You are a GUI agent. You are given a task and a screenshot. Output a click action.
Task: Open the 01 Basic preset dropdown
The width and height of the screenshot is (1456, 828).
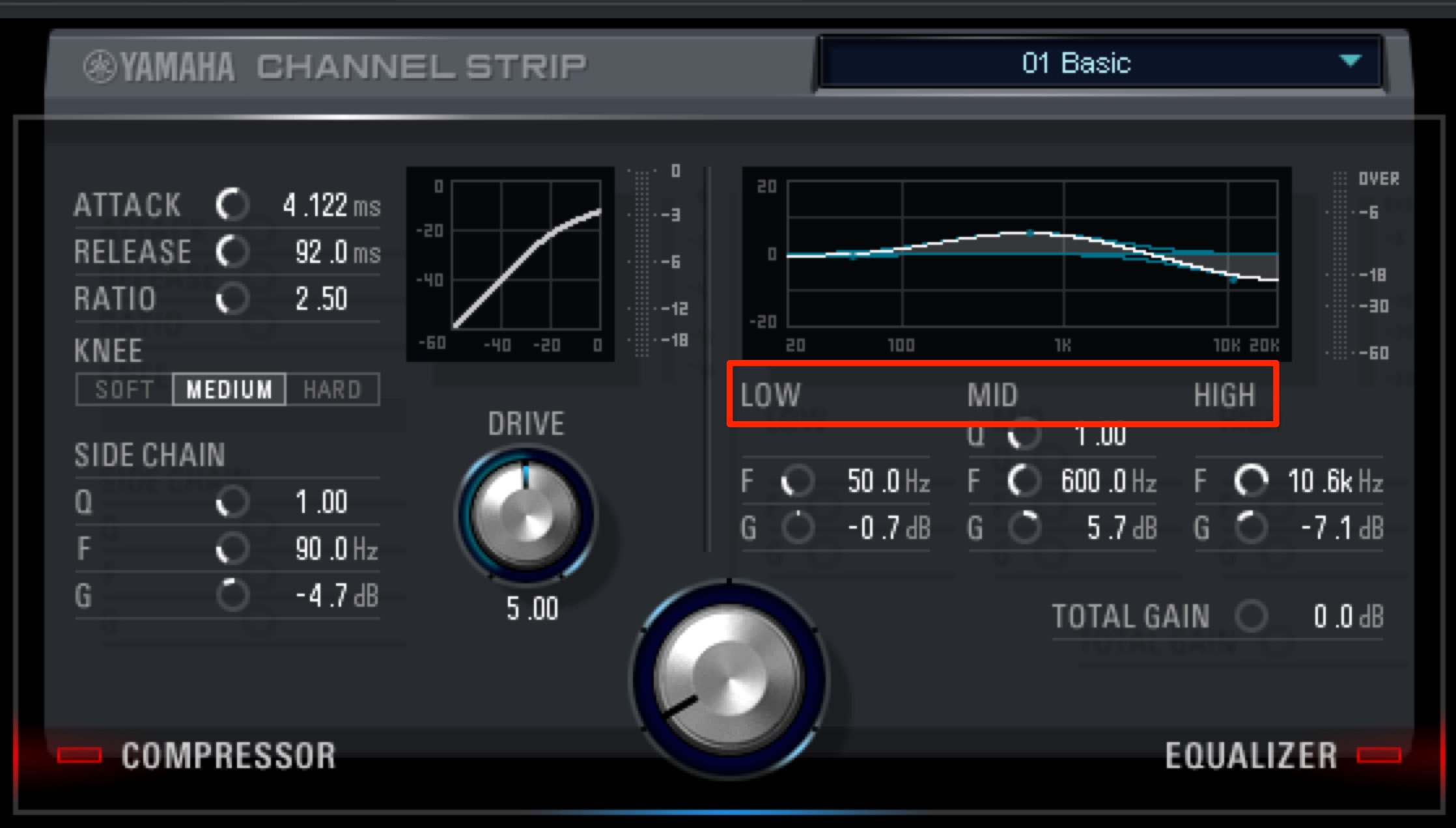pos(1100,63)
